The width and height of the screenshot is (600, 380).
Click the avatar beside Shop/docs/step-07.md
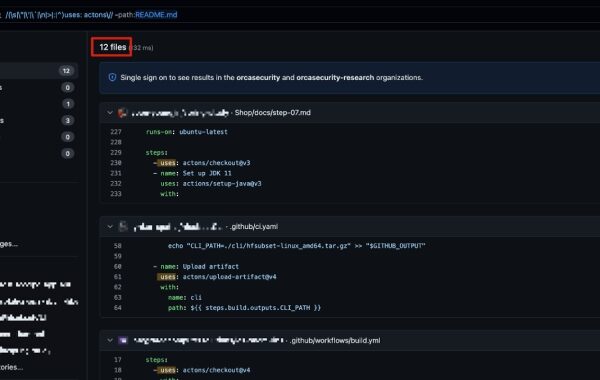click(122, 113)
